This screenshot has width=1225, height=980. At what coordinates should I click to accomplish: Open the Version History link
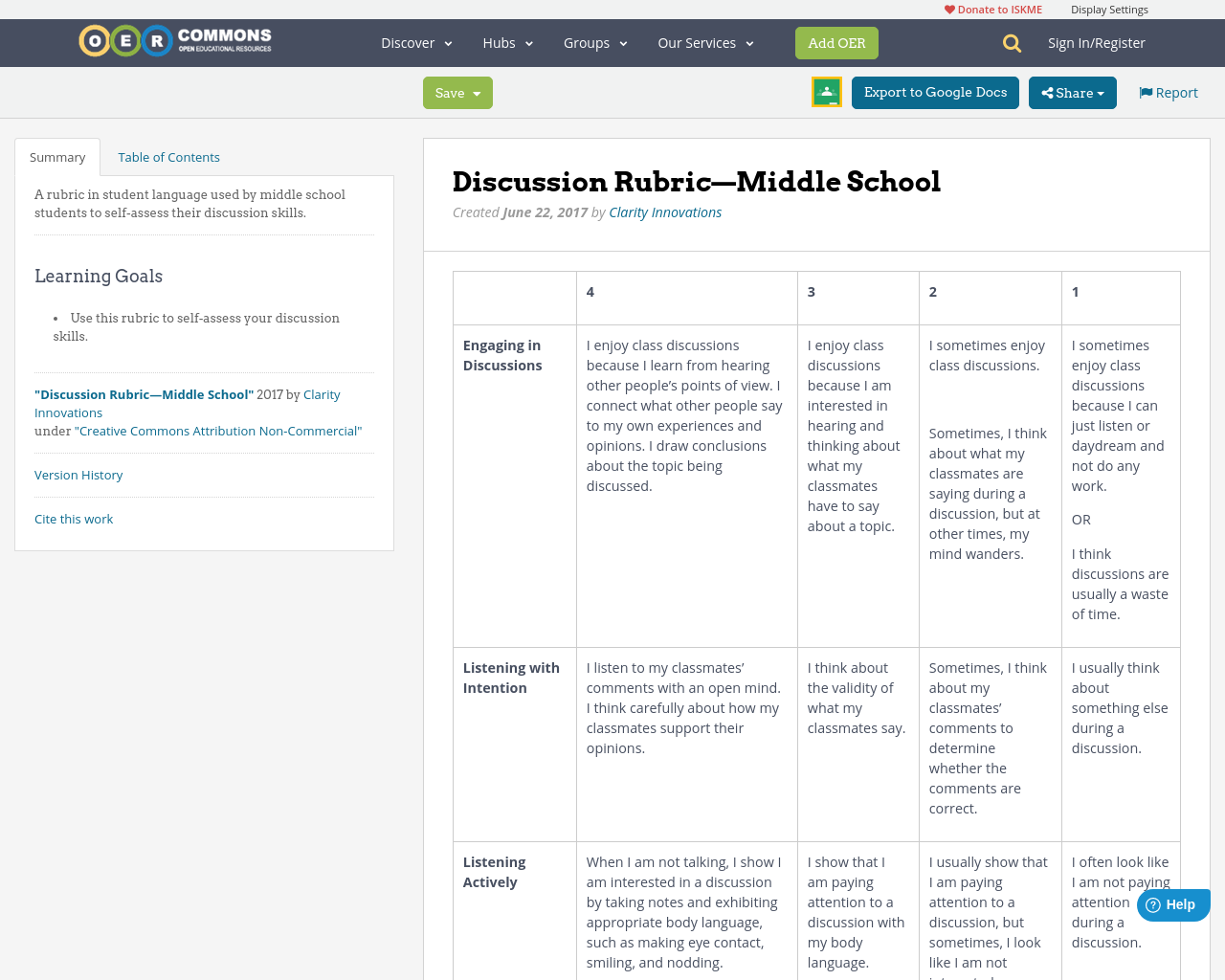tap(78, 474)
